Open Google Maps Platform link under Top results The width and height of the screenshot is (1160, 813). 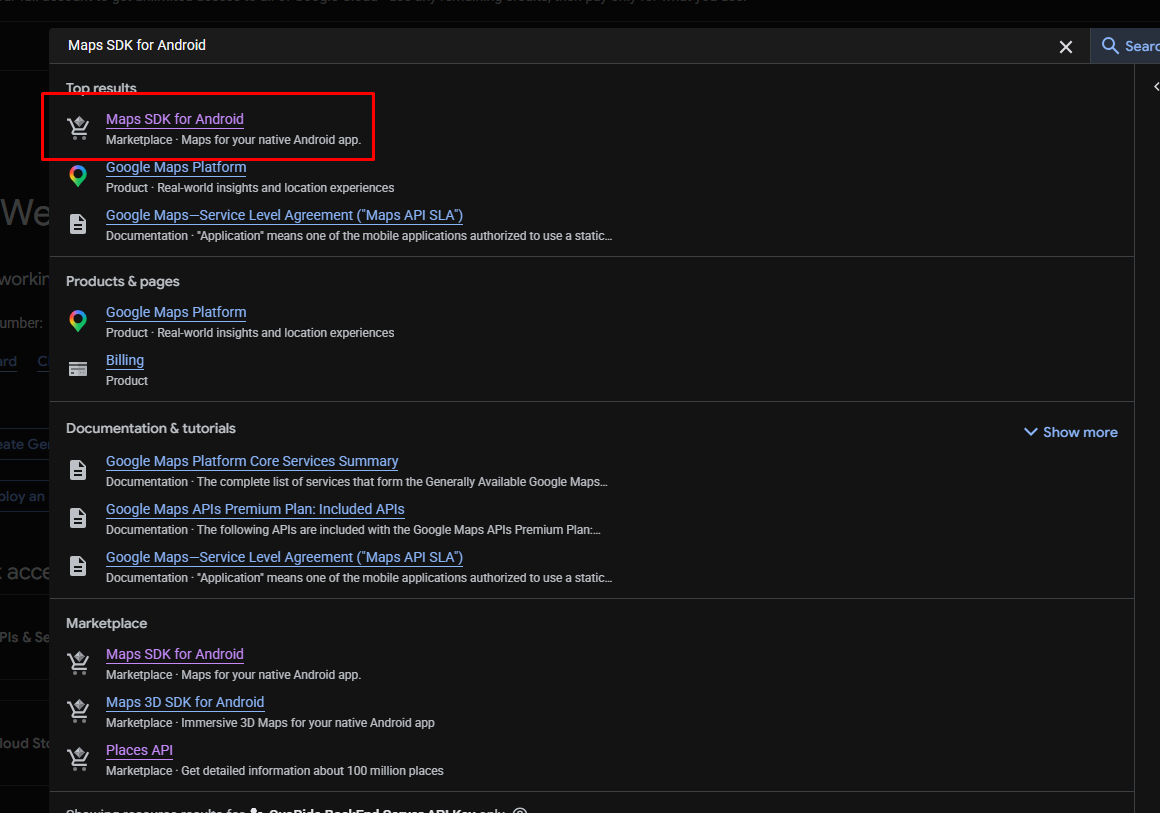point(176,167)
